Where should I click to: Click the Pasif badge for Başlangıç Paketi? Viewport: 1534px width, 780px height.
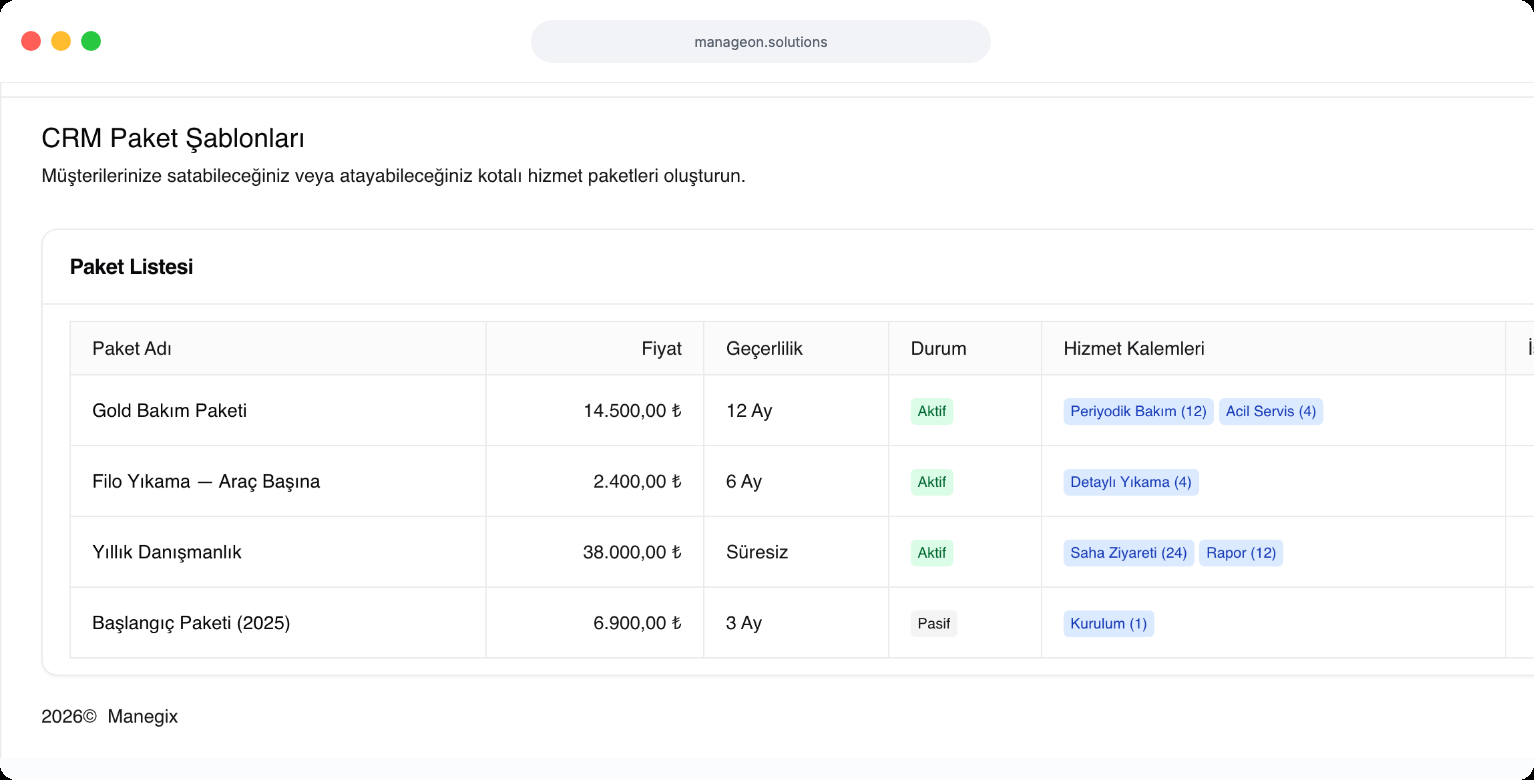tap(934, 624)
